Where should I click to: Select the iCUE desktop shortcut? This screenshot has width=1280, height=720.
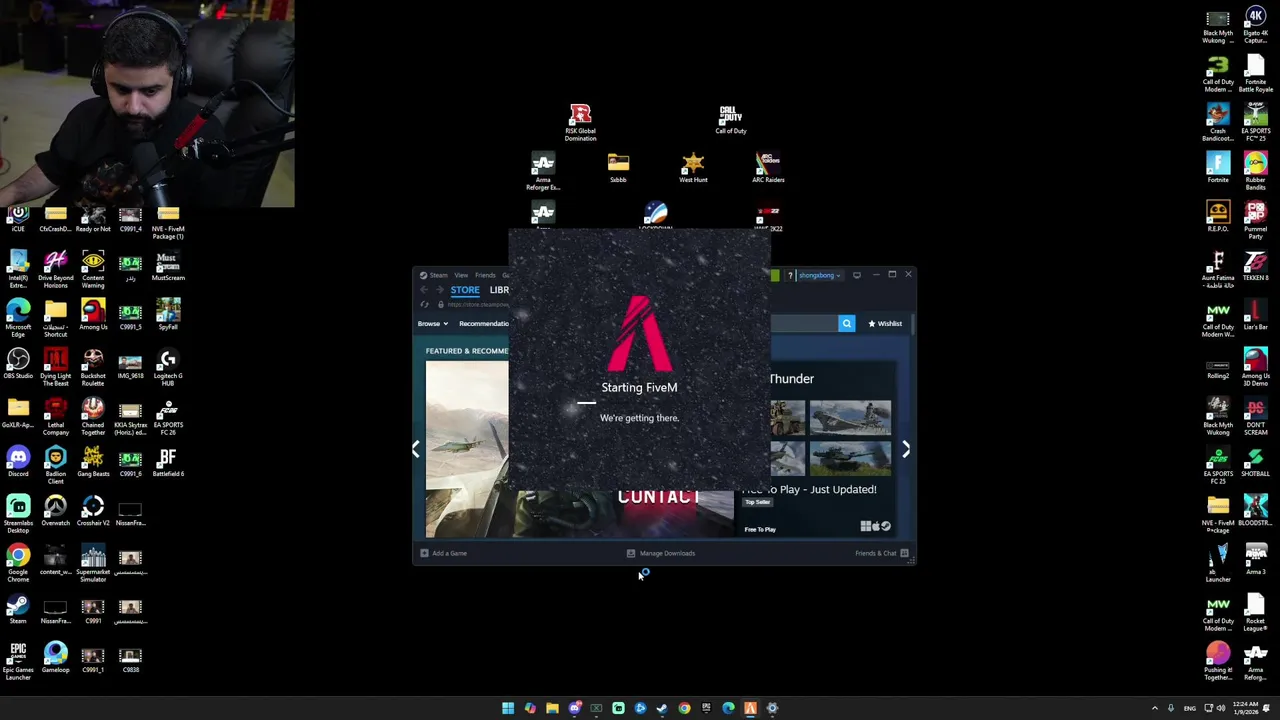point(18,217)
